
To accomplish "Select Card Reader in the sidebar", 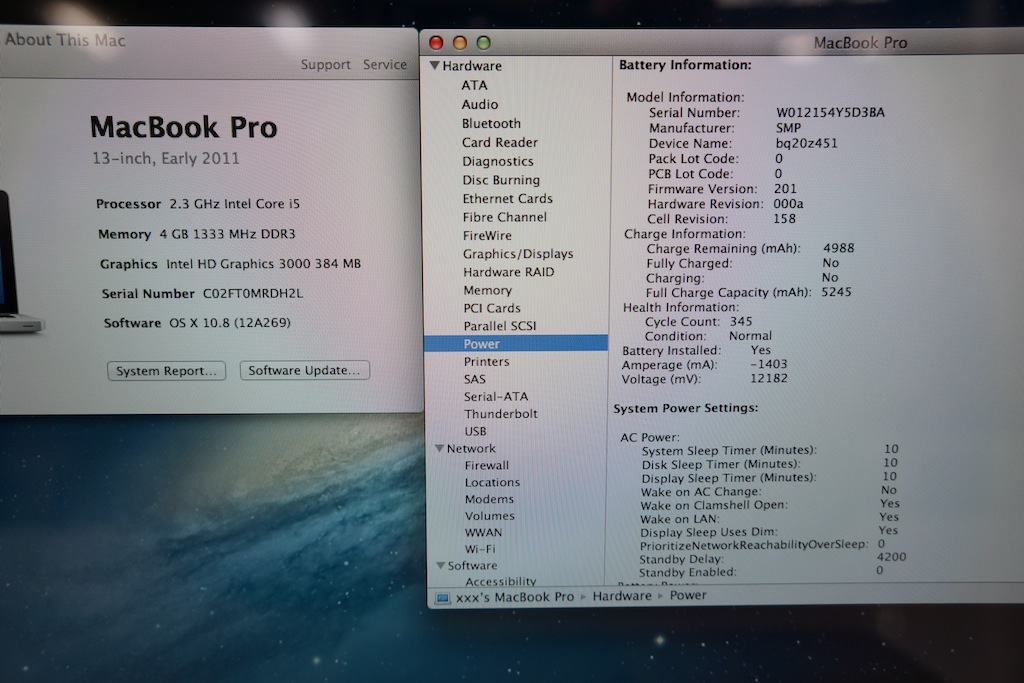I will tap(500, 142).
